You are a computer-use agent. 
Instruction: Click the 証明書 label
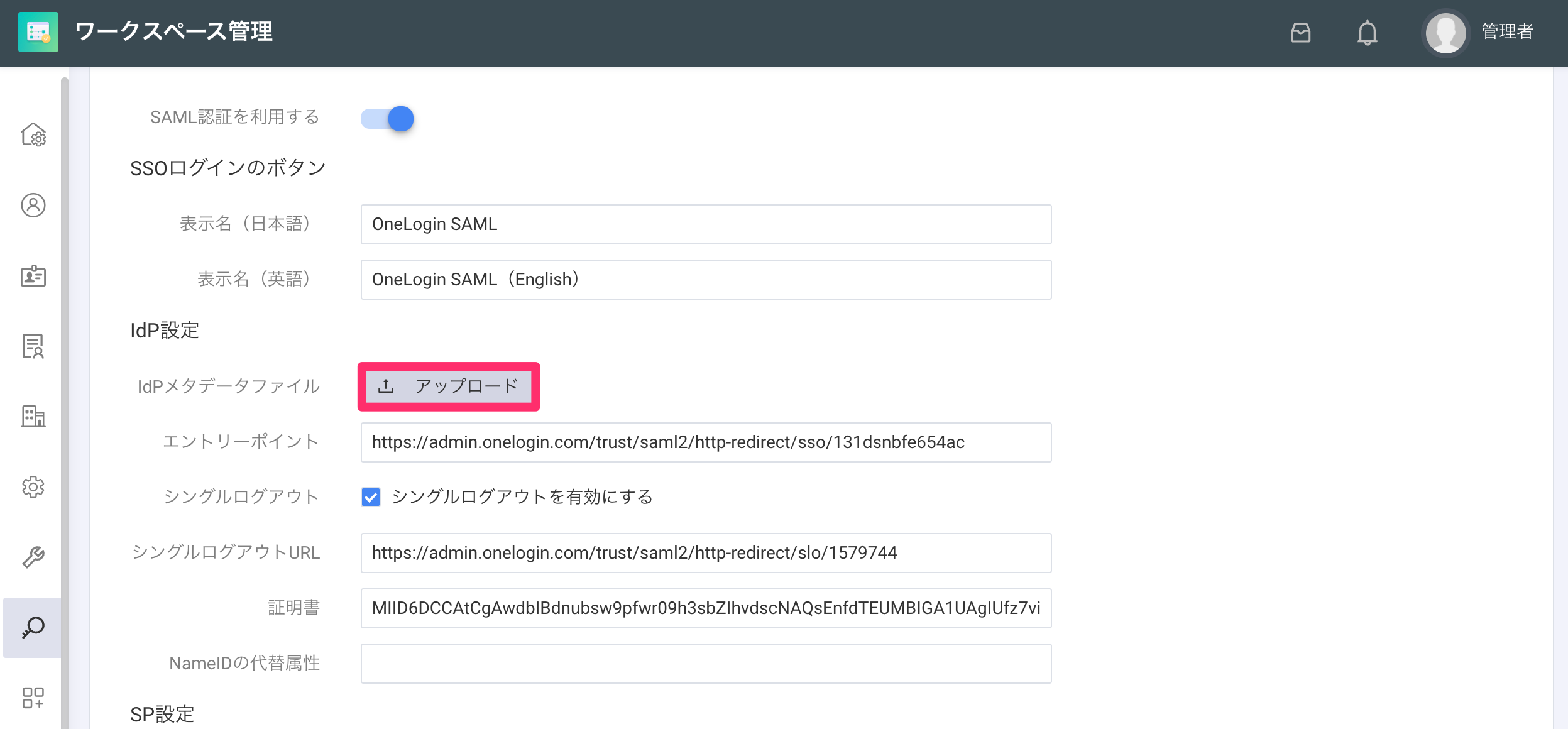click(294, 608)
